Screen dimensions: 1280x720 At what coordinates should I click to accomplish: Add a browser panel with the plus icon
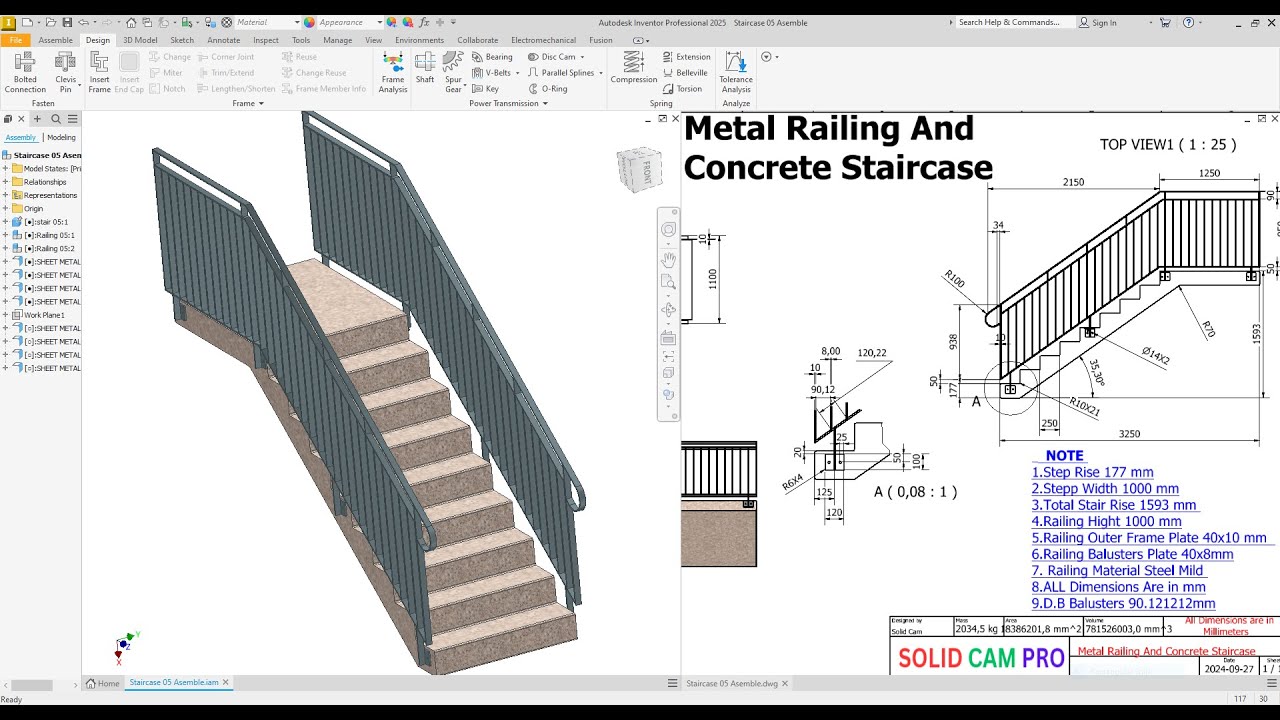click(x=37, y=119)
